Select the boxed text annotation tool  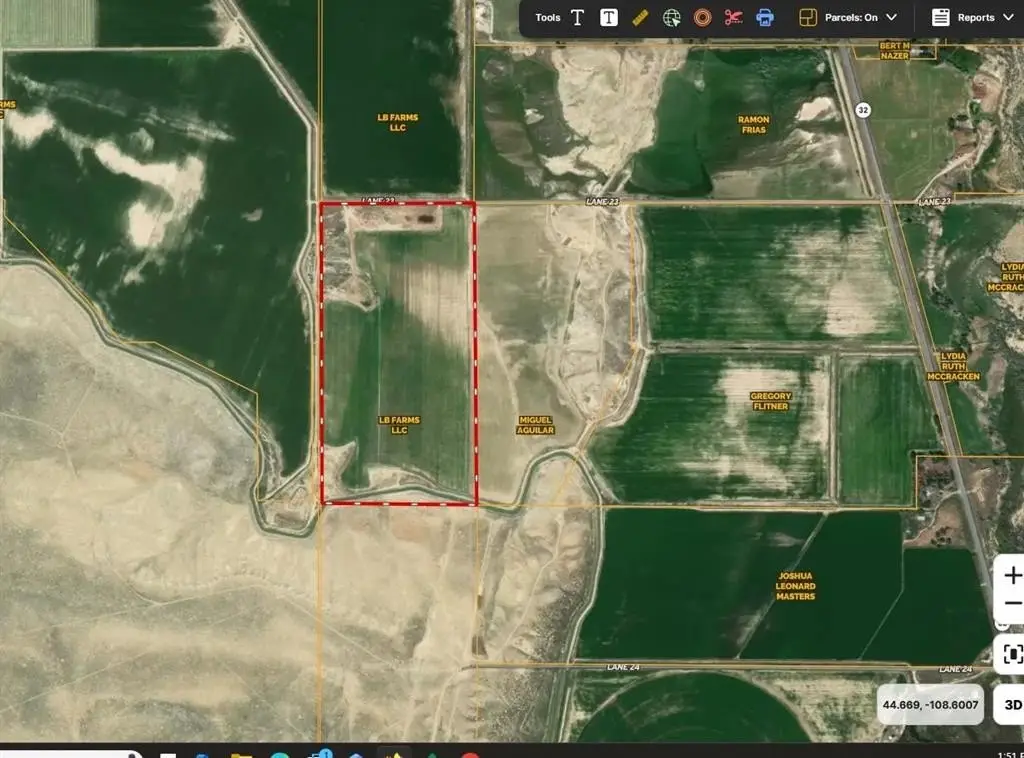coord(608,18)
